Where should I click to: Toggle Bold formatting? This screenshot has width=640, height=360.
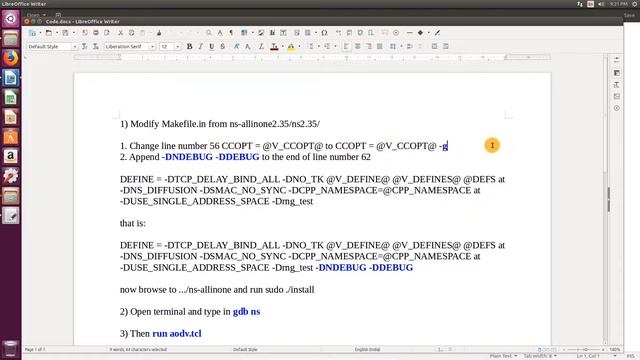189,47
